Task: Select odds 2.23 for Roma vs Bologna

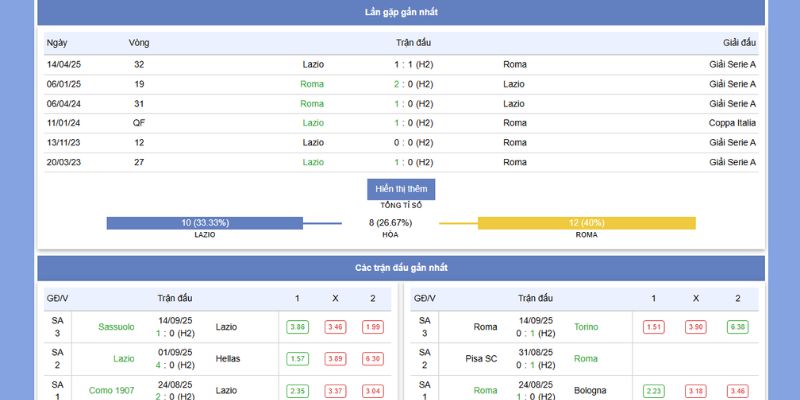Action: pyautogui.click(x=655, y=391)
